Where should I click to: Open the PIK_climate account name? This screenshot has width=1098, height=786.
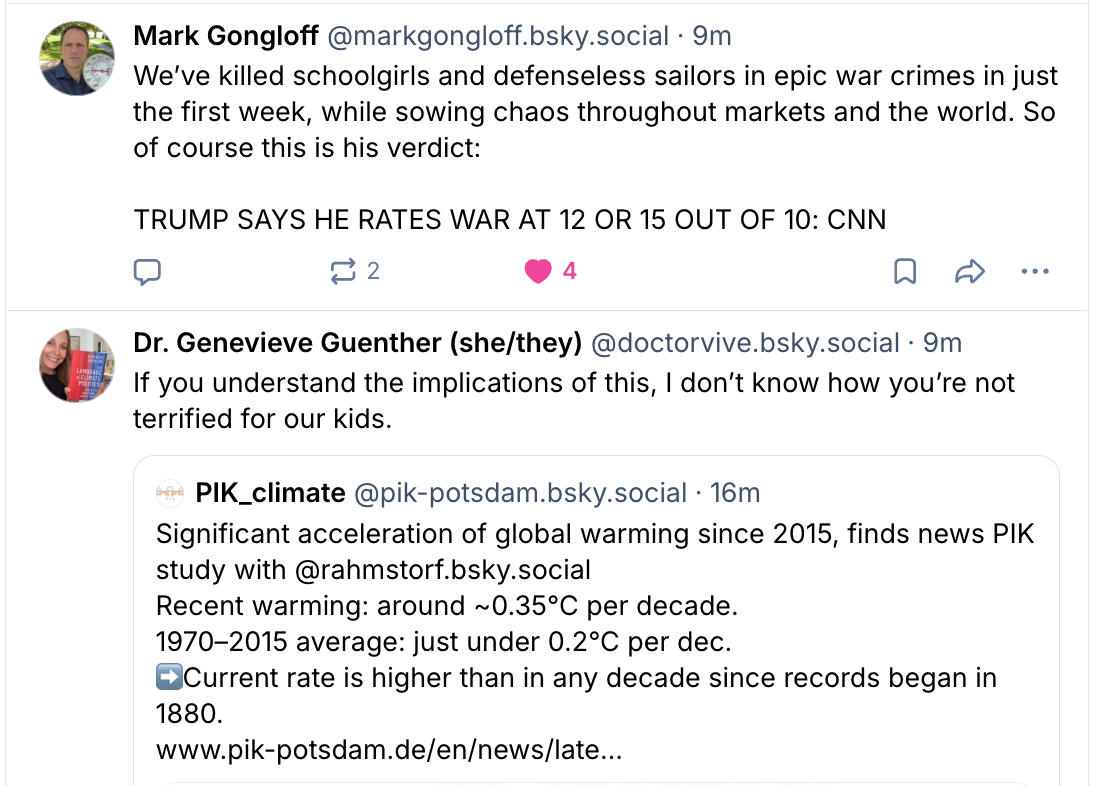(271, 493)
